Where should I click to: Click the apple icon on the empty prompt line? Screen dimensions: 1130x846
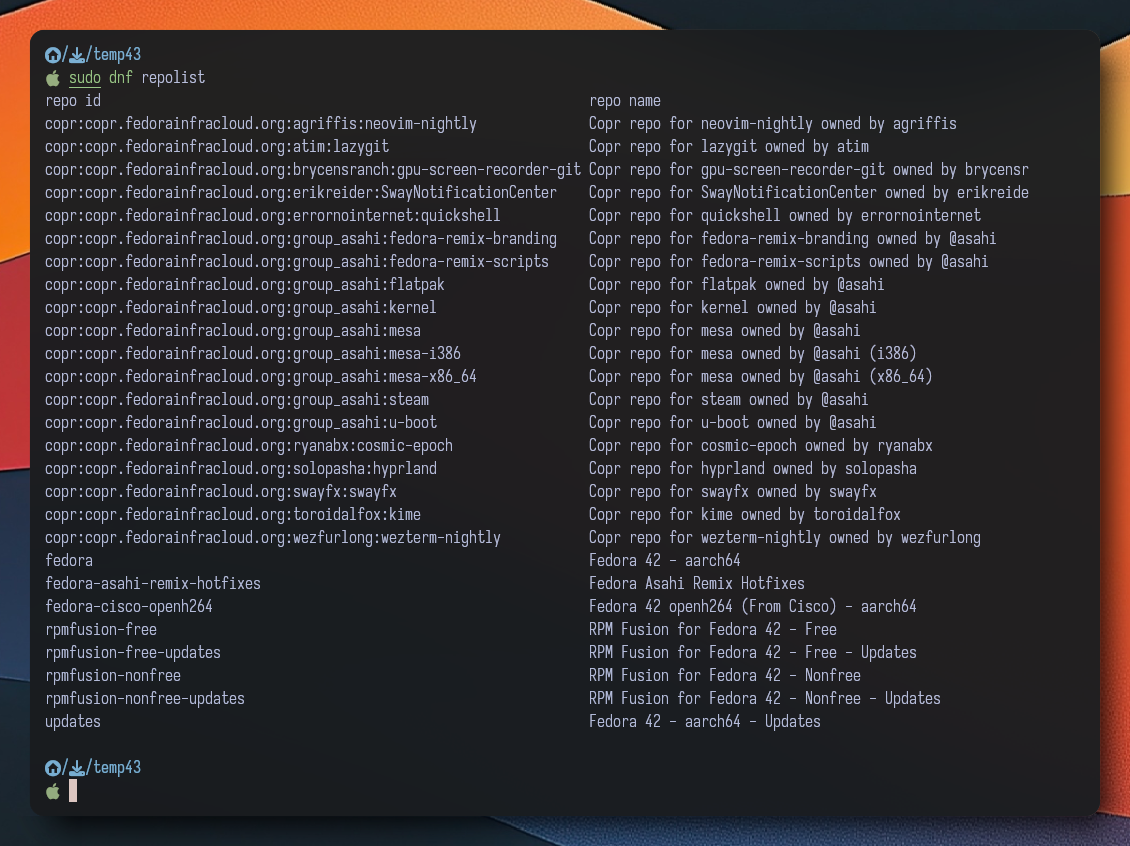(x=53, y=792)
